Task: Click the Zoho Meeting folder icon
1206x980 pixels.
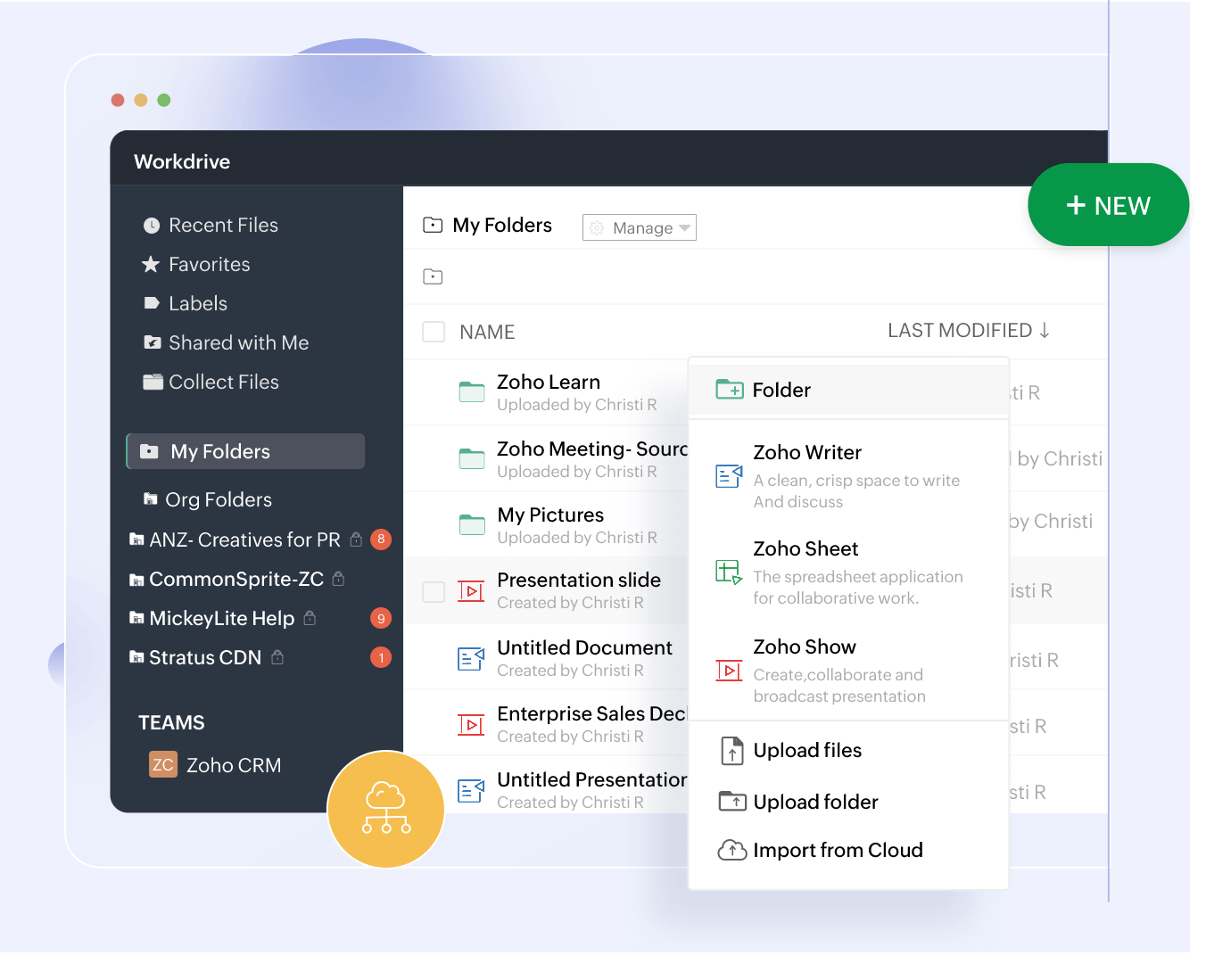Action: pos(472,458)
